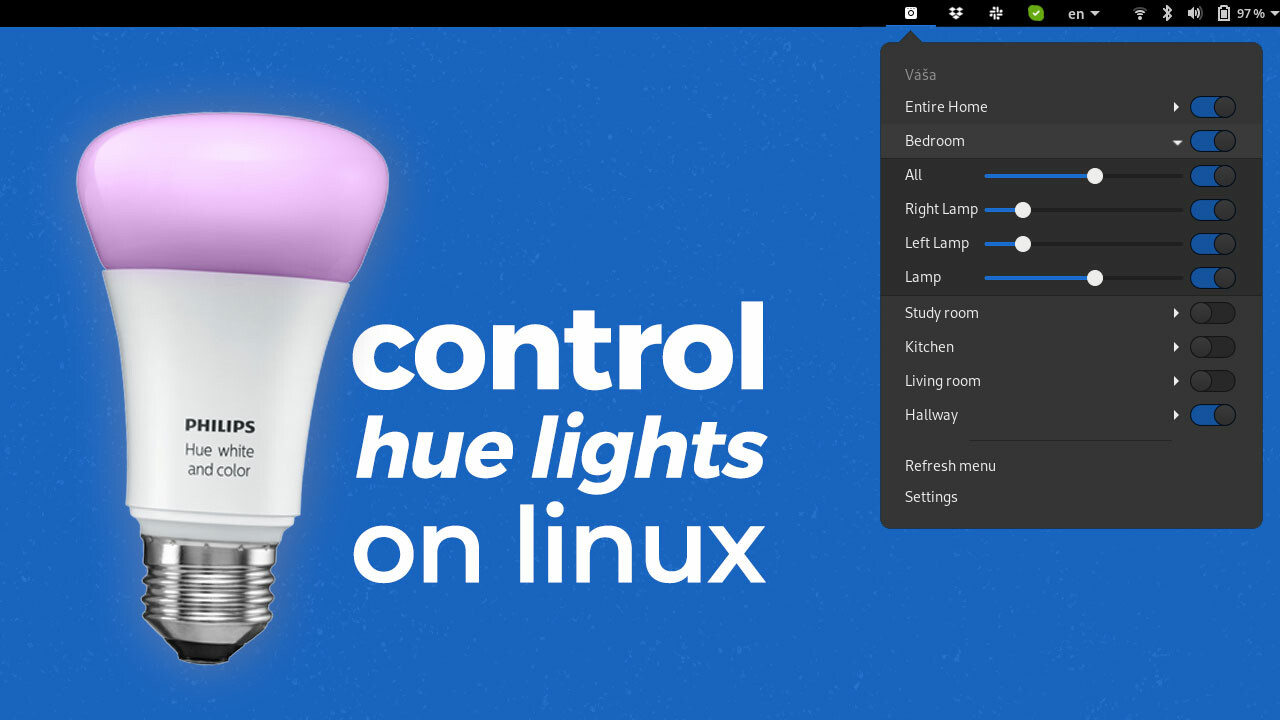Expand the Hallway submenu arrow
Viewport: 1280px width, 720px height.
click(x=1177, y=415)
